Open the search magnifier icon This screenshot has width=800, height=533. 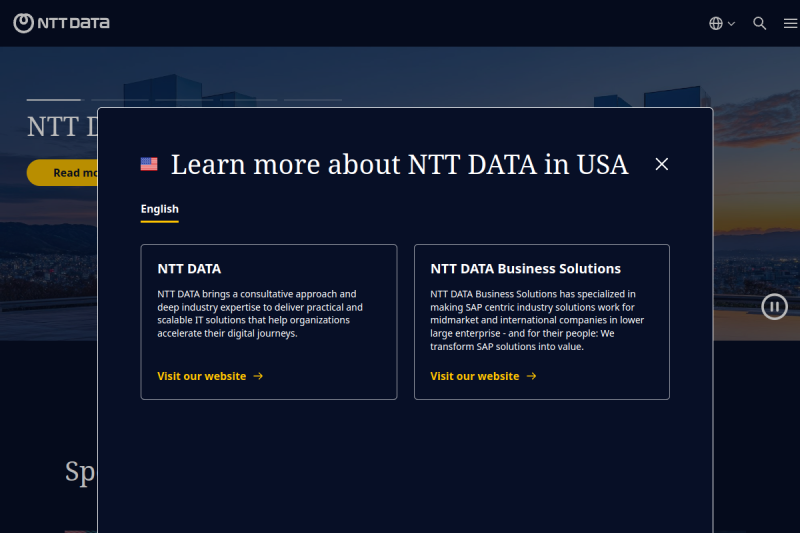759,23
